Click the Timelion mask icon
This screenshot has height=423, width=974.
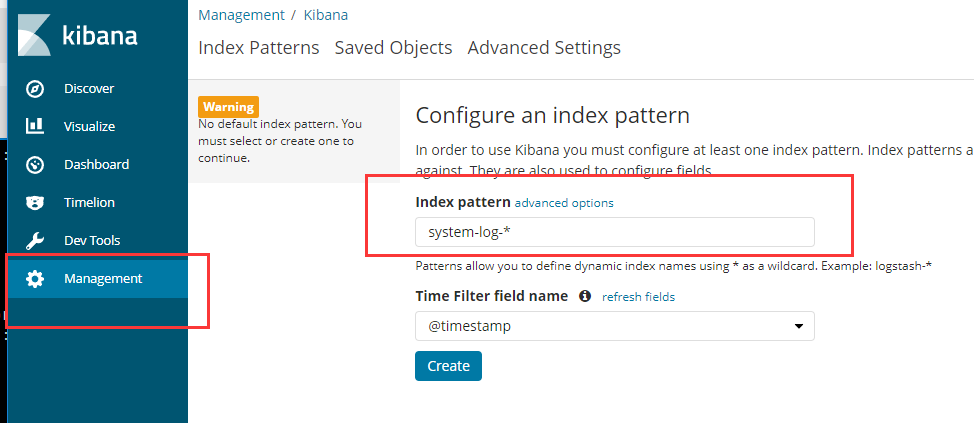35,203
